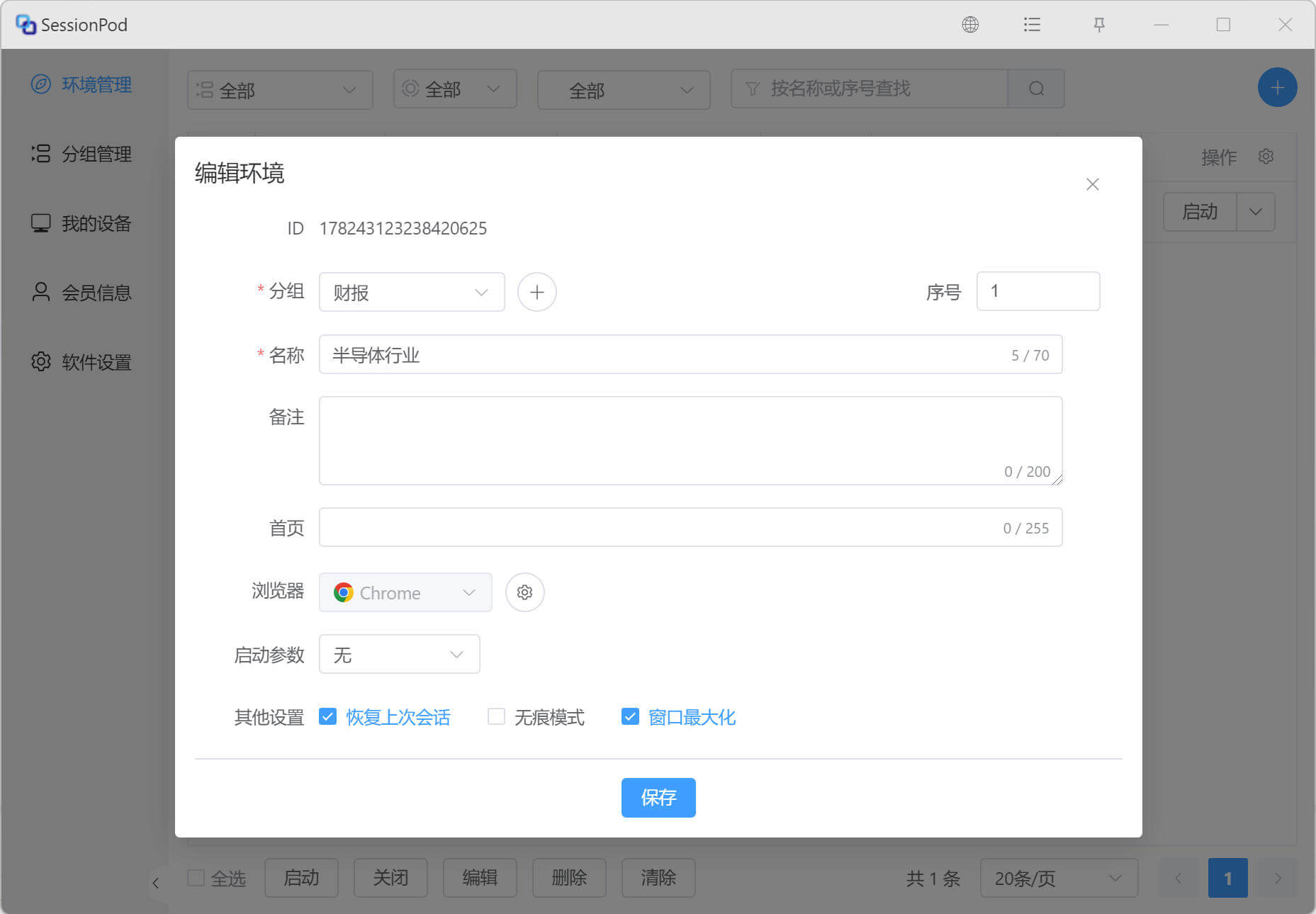
Task: Click the 共 1 条 total count text
Action: [x=933, y=879]
